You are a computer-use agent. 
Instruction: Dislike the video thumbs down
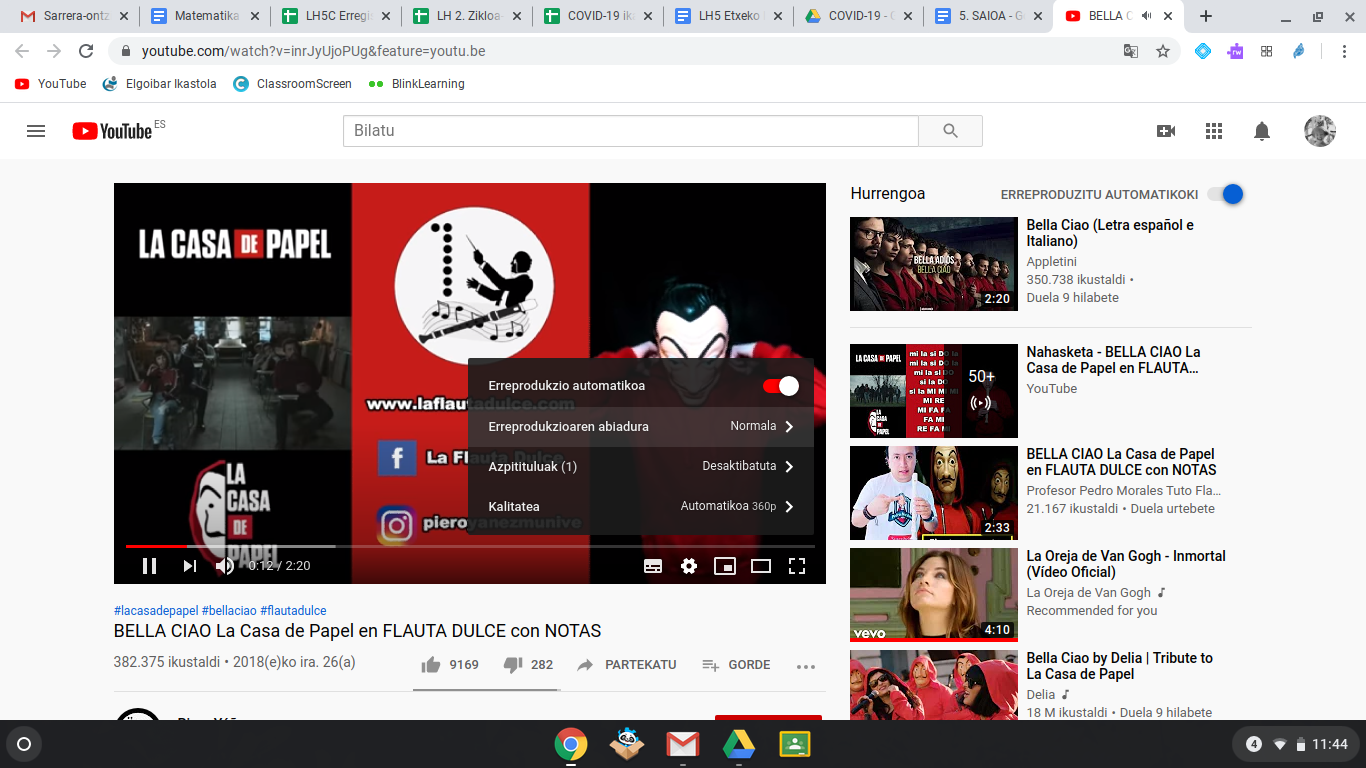(513, 665)
